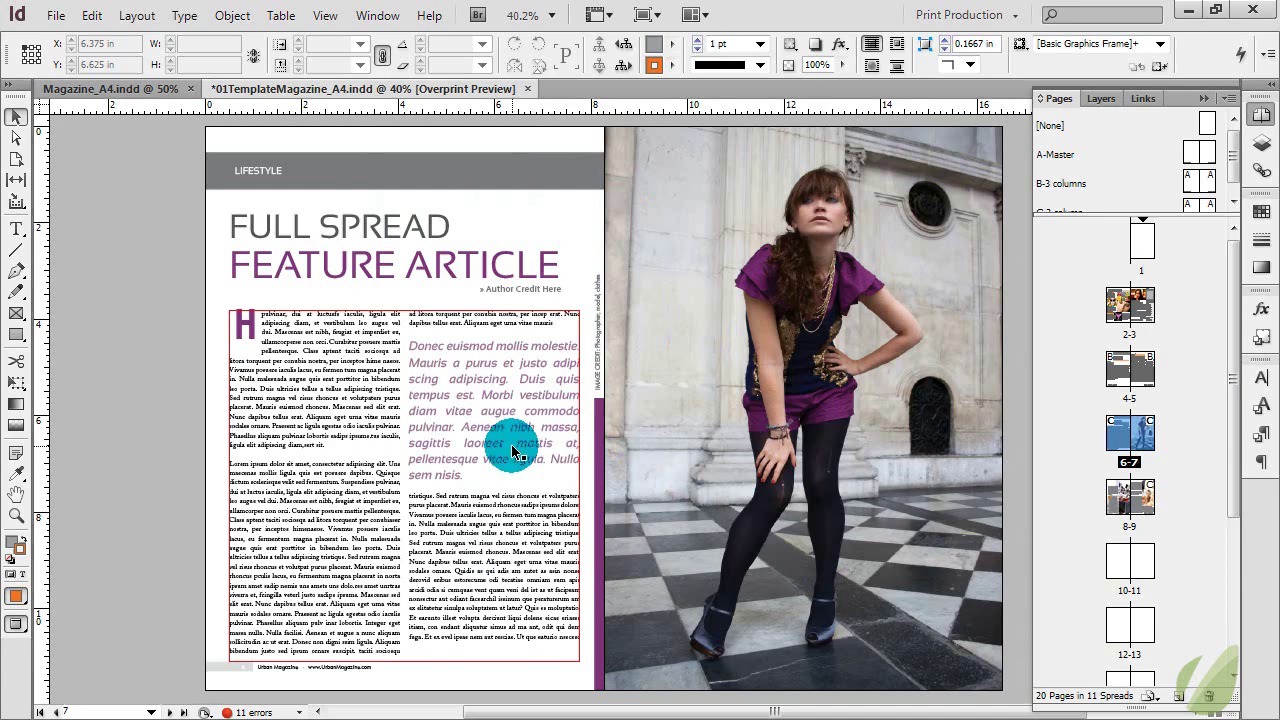Viewport: 1280px width, 720px height.
Task: Expand the Basic Graphics Frame style dropdown
Action: 1160,45
